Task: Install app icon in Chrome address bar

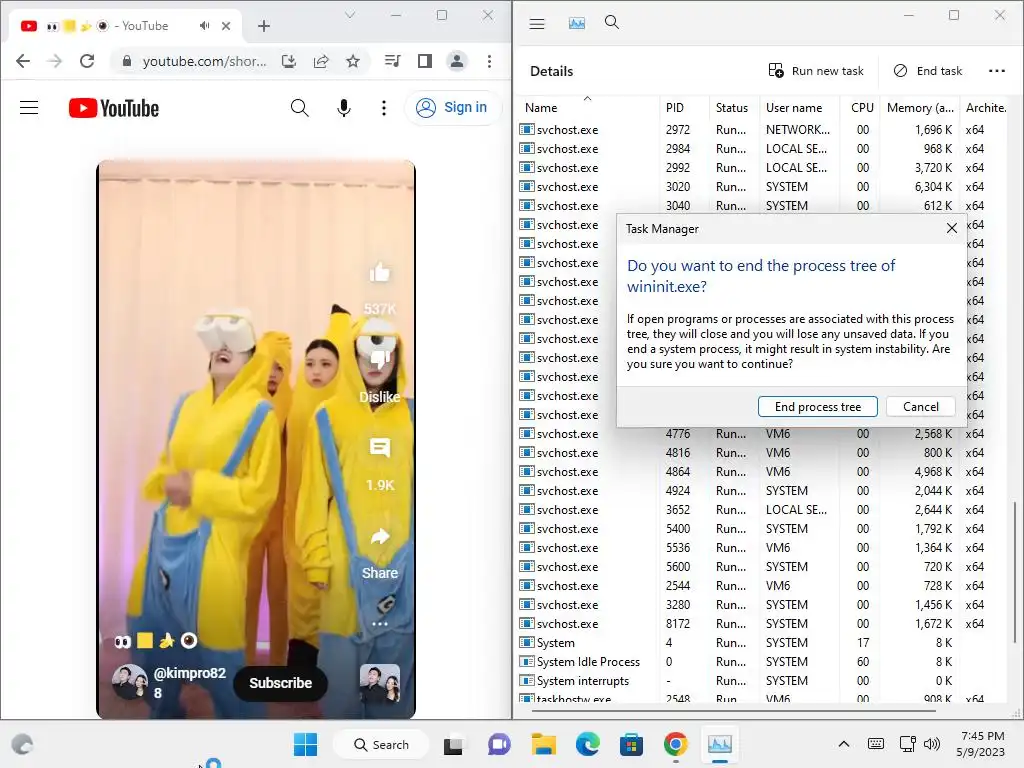Action: (289, 61)
